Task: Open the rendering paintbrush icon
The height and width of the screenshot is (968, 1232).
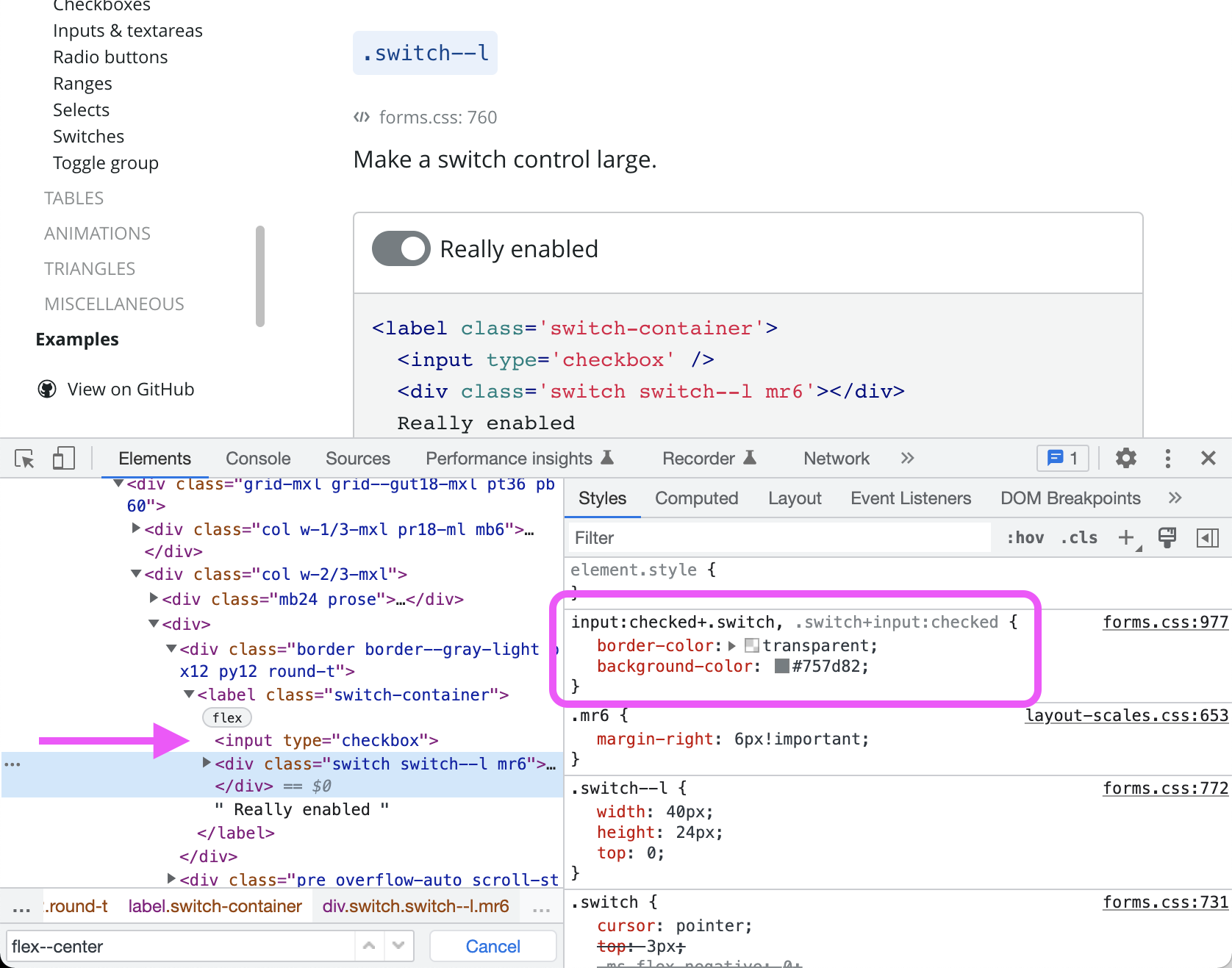Action: [x=1167, y=537]
